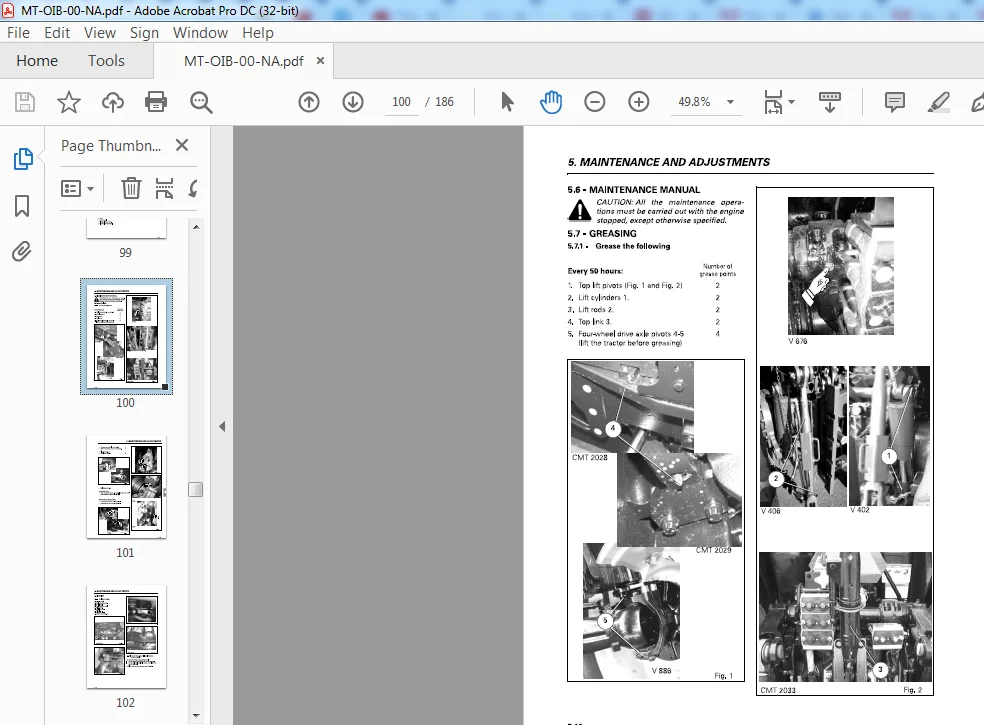Image resolution: width=984 pixels, height=725 pixels.
Task: Go to previous page arrow
Action: (309, 102)
